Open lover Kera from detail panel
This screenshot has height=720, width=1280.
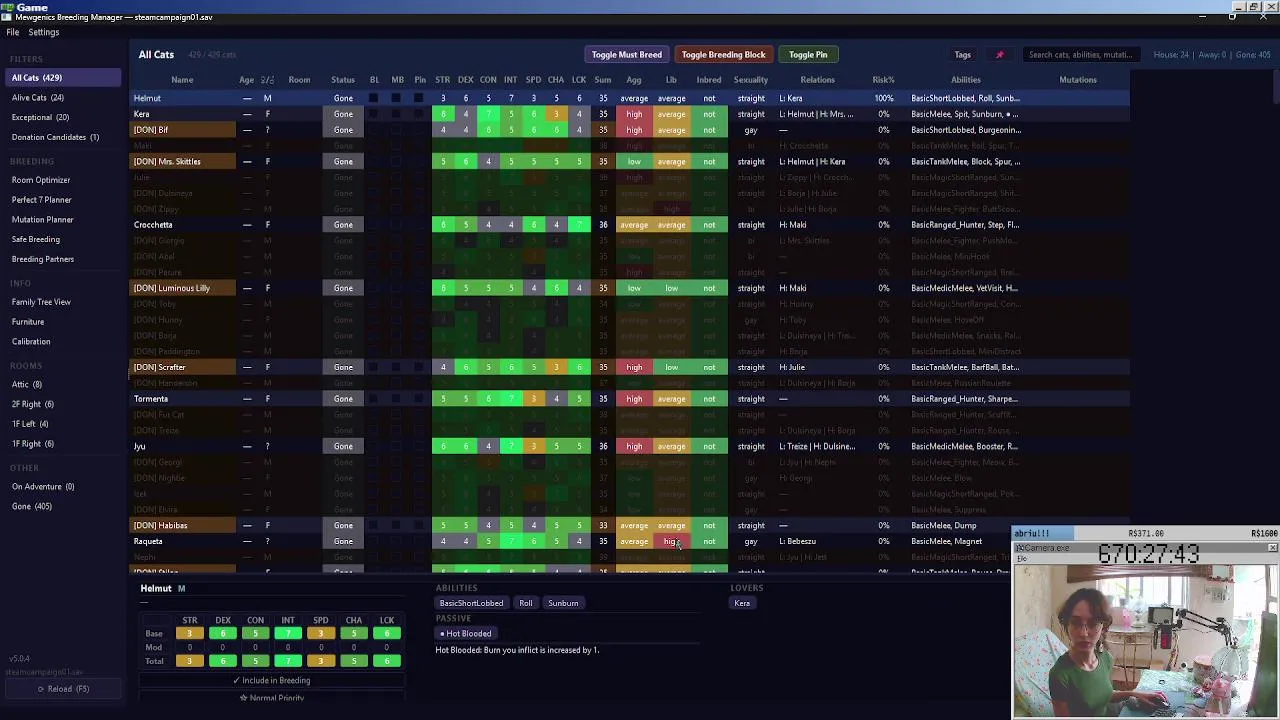pyautogui.click(x=742, y=603)
